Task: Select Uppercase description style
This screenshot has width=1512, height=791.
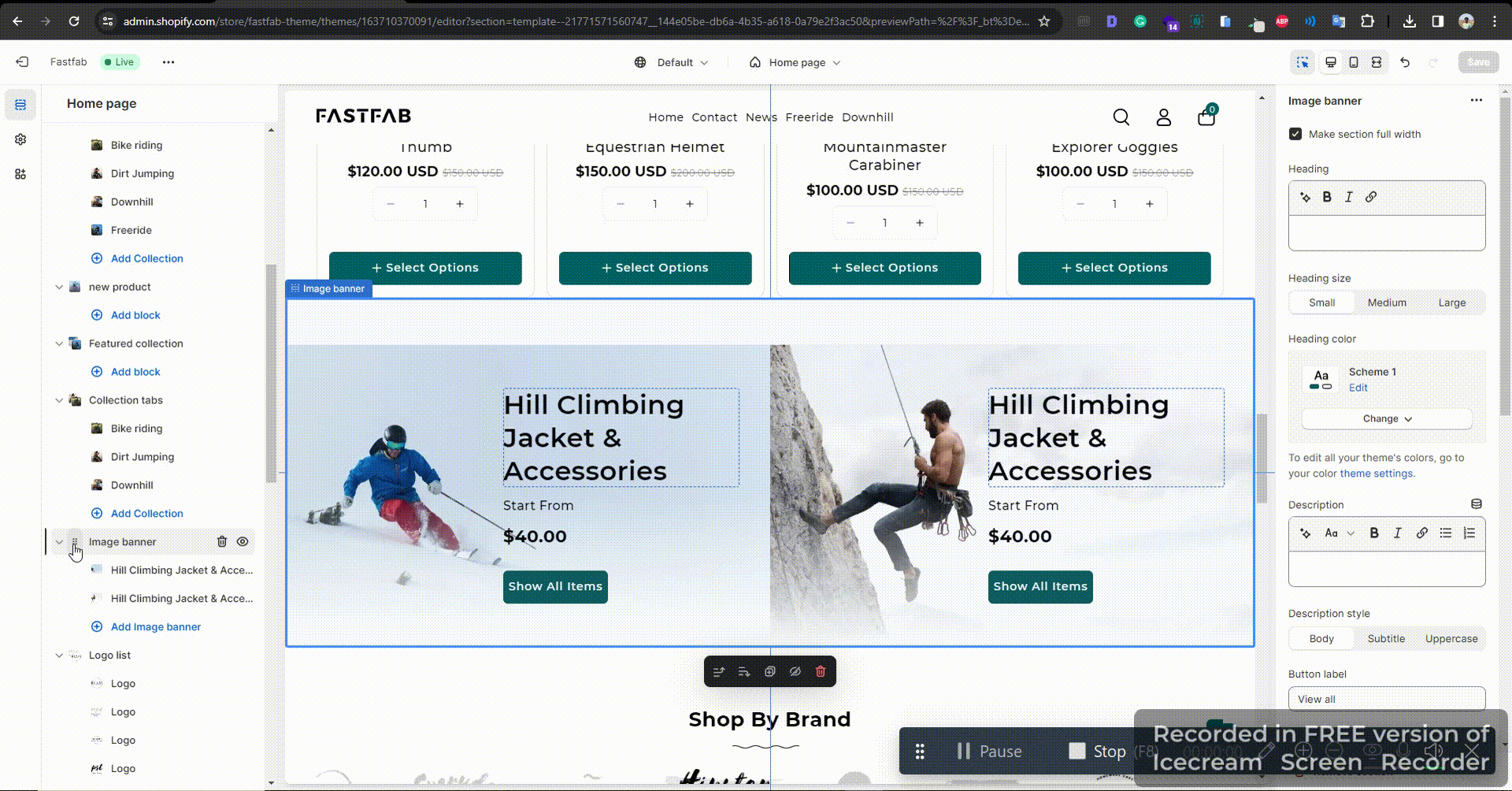Action: [x=1451, y=639]
